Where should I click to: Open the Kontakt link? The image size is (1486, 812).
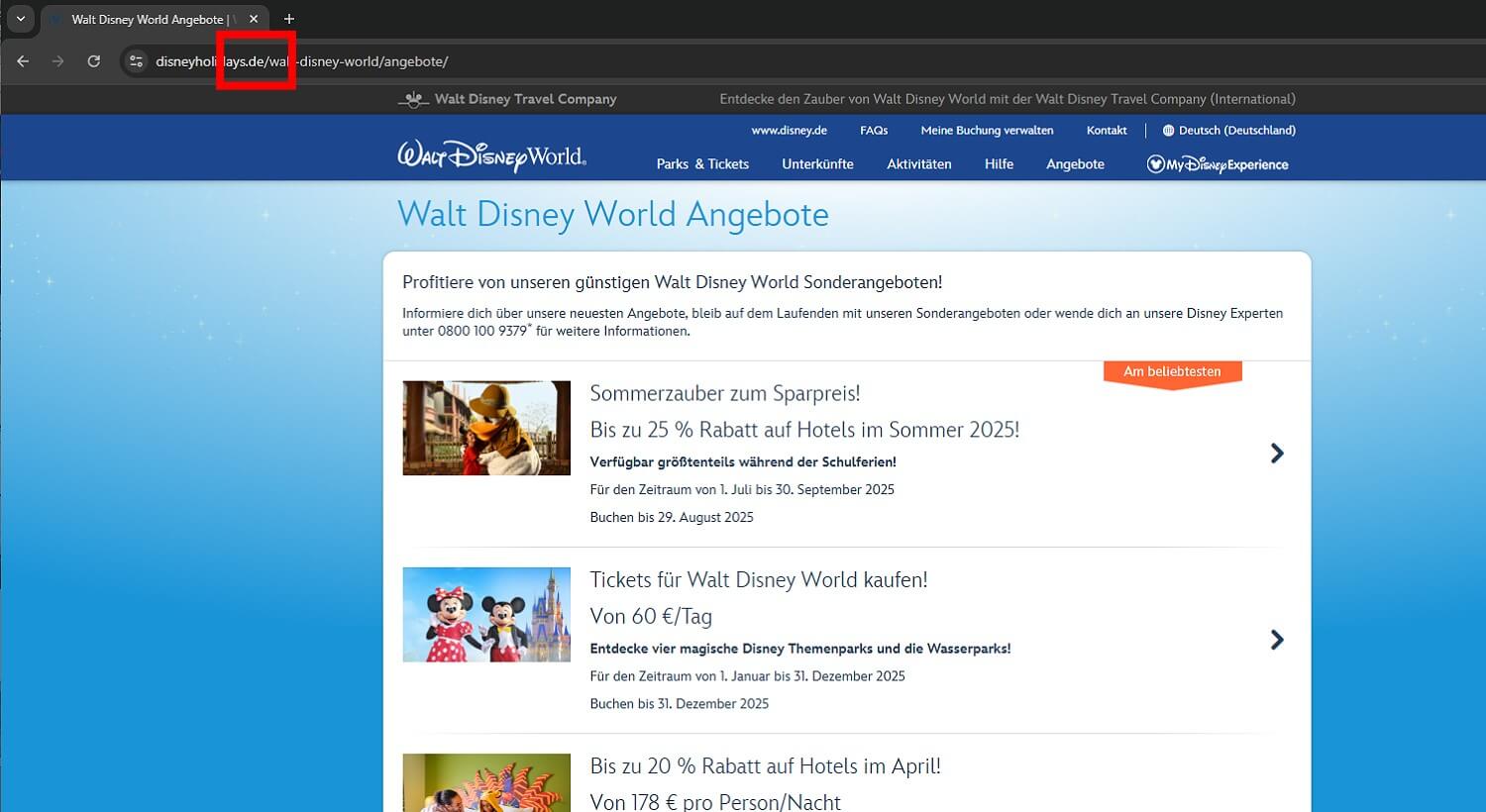[1107, 131]
